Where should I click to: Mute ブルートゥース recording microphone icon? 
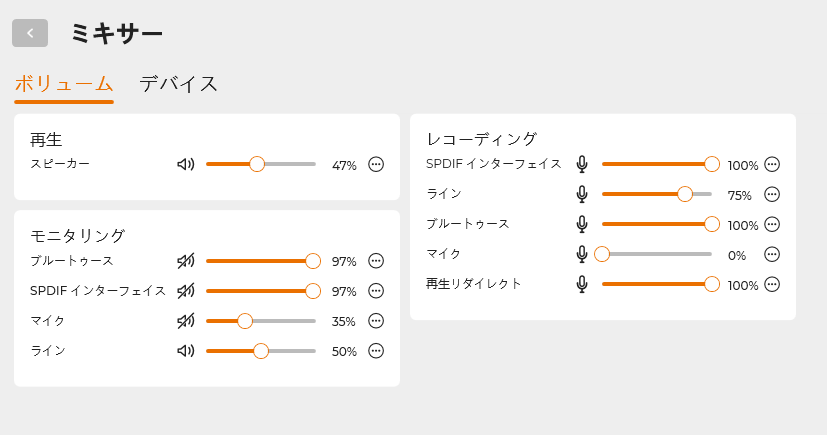(582, 225)
